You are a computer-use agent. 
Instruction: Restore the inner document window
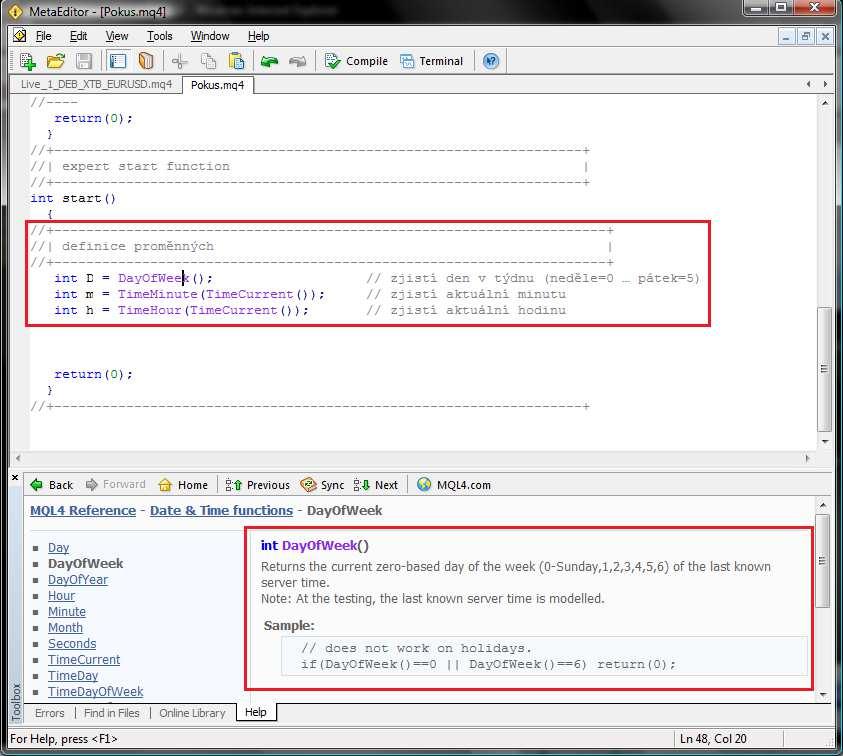pyautogui.click(x=805, y=37)
